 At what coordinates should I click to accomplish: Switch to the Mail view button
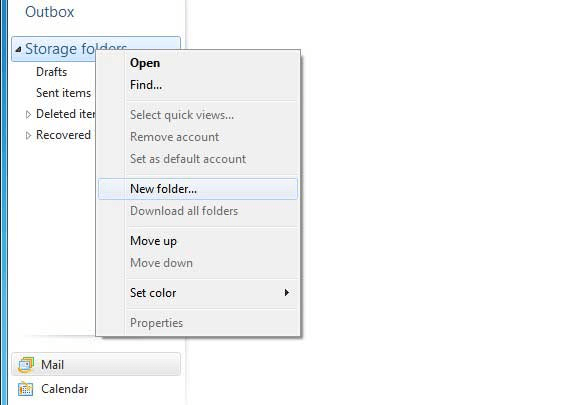coord(96,364)
